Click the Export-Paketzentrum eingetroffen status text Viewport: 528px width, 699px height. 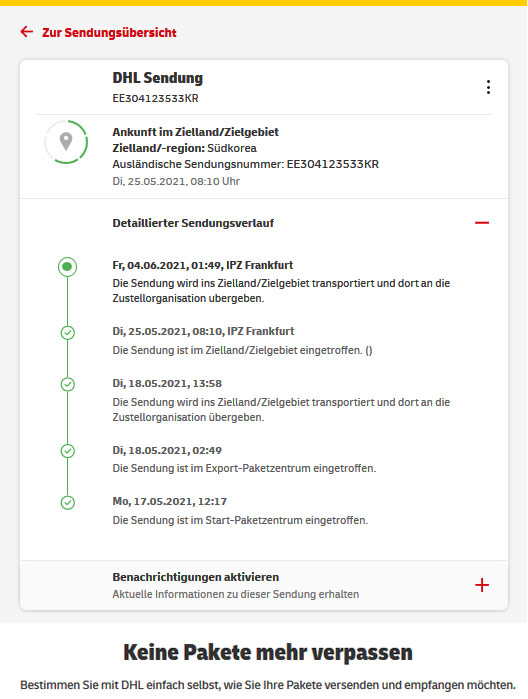pyautogui.click(x=244, y=469)
